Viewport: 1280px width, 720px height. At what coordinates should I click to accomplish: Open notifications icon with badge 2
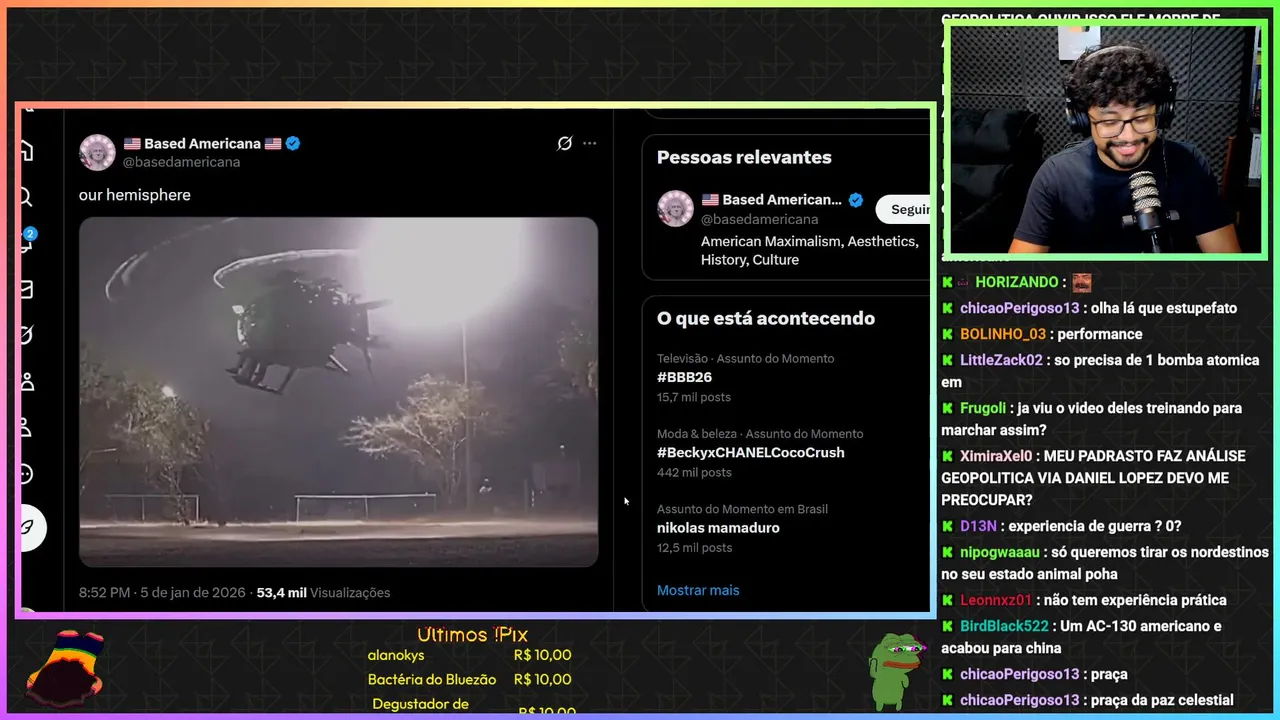point(27,241)
